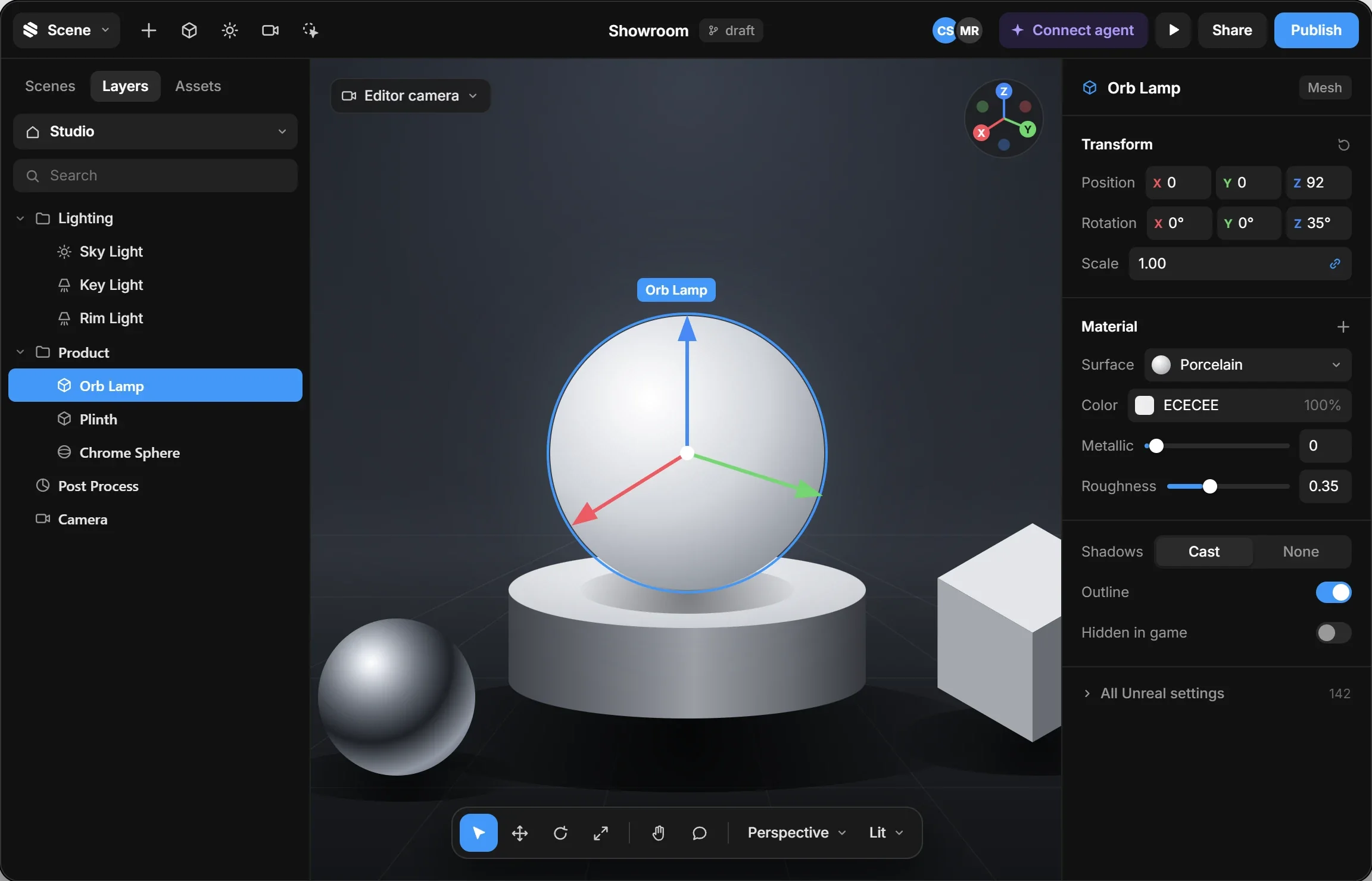The width and height of the screenshot is (1372, 881).
Task: Click the Metallic slider handle
Action: tap(1156, 446)
